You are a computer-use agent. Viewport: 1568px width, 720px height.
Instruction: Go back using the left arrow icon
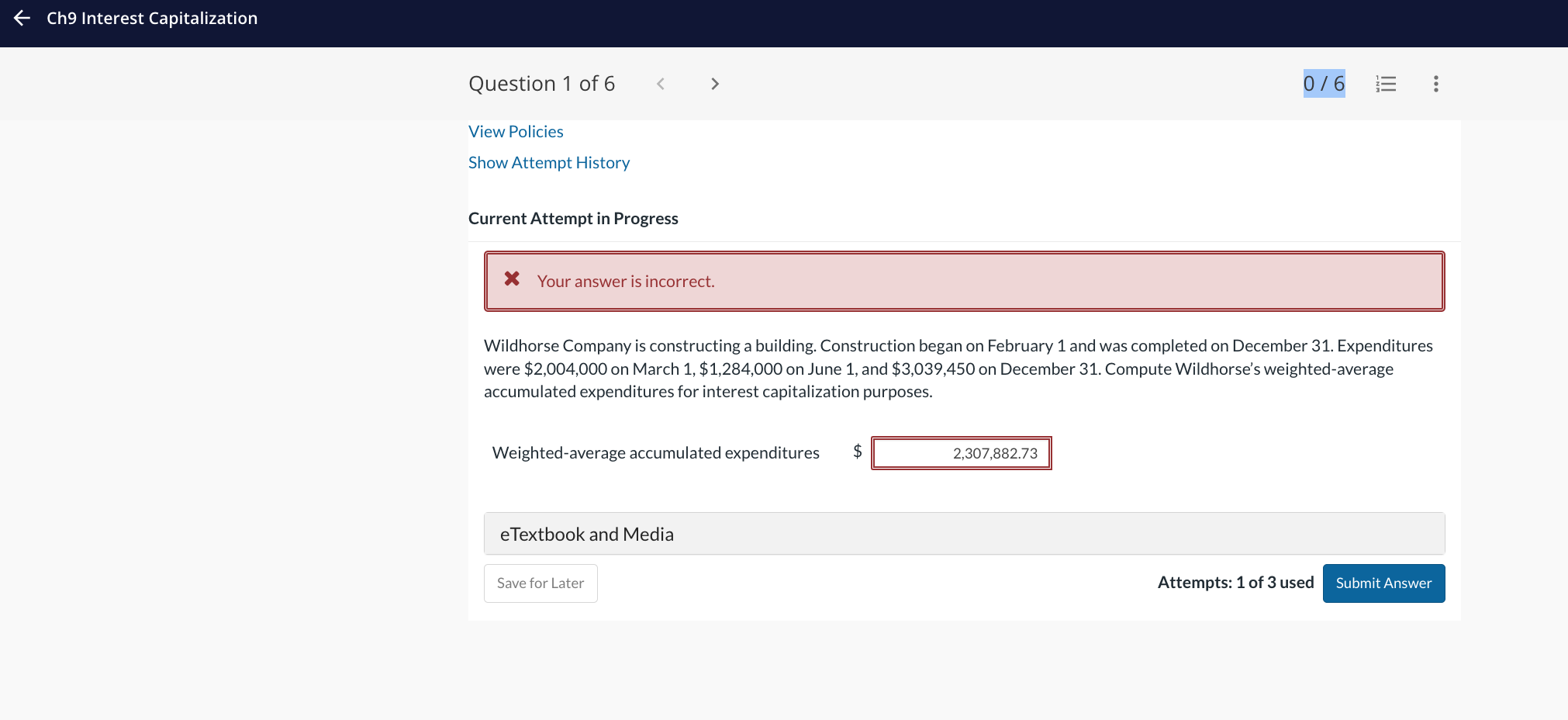click(x=22, y=18)
